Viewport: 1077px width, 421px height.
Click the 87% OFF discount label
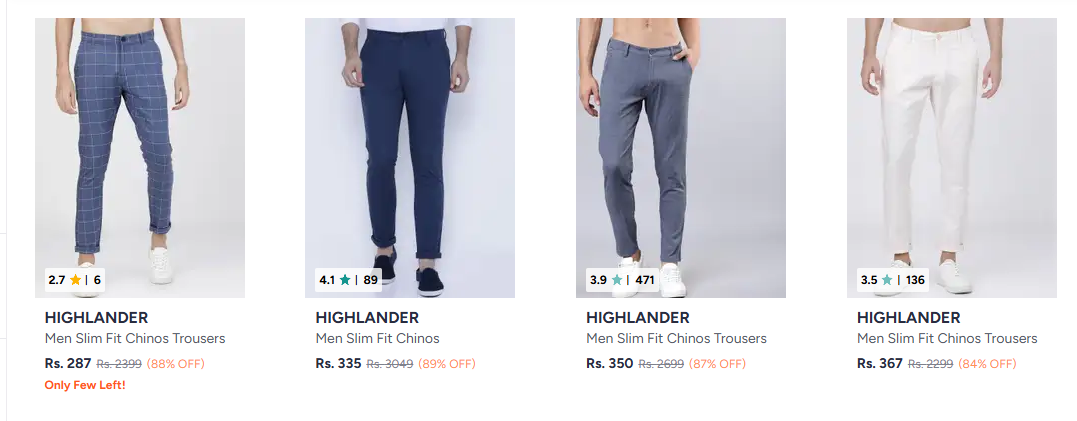717,364
